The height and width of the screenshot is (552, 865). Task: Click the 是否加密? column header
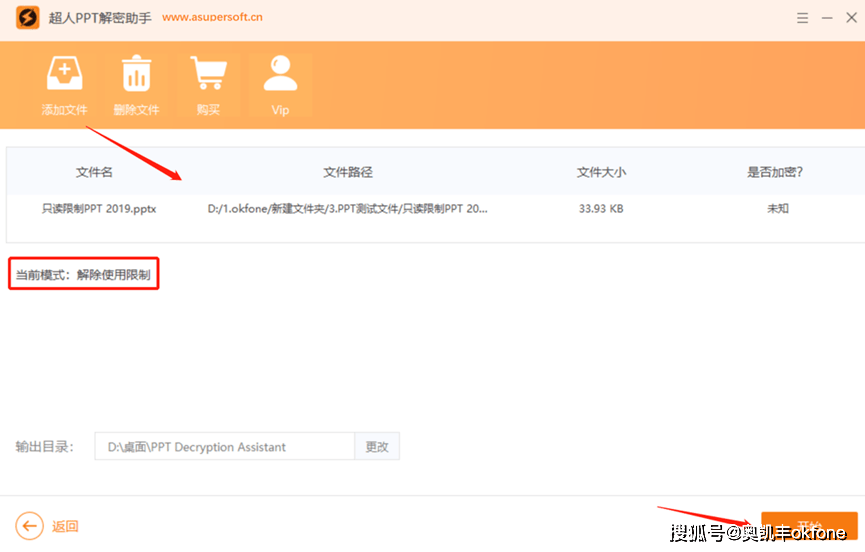coord(775,172)
